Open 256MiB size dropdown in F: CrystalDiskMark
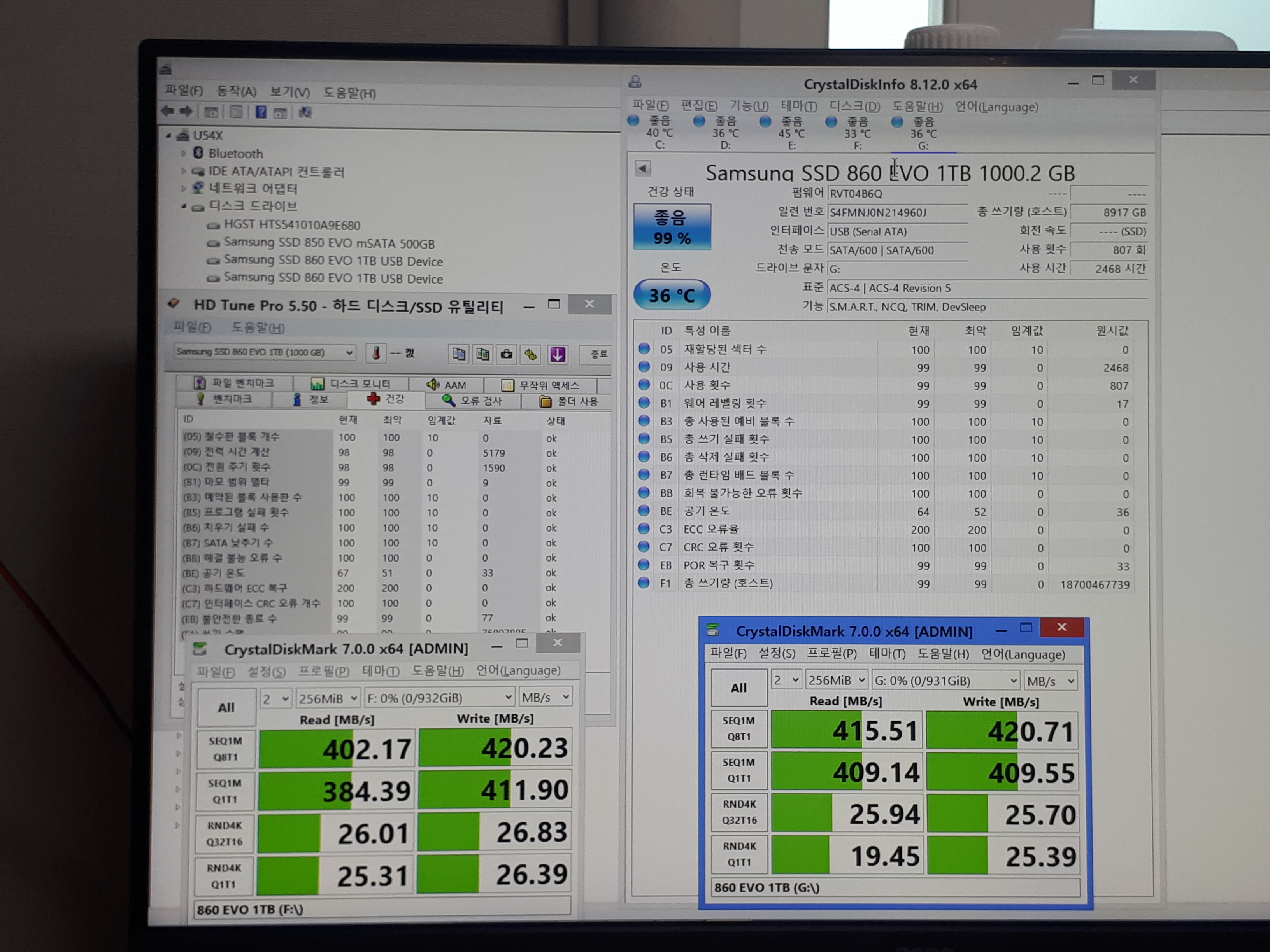Image resolution: width=1270 pixels, height=952 pixels. (x=328, y=698)
